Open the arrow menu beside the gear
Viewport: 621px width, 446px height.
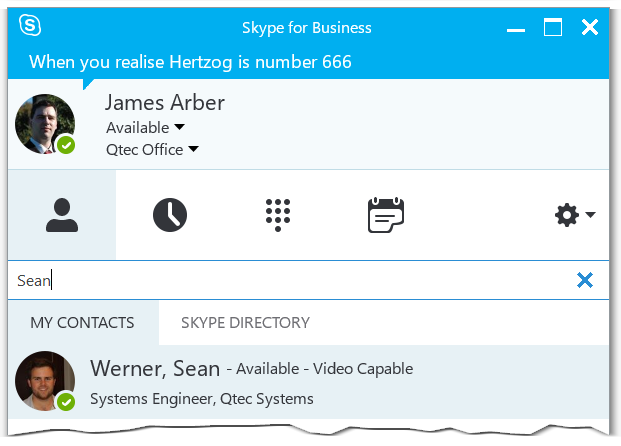(590, 215)
